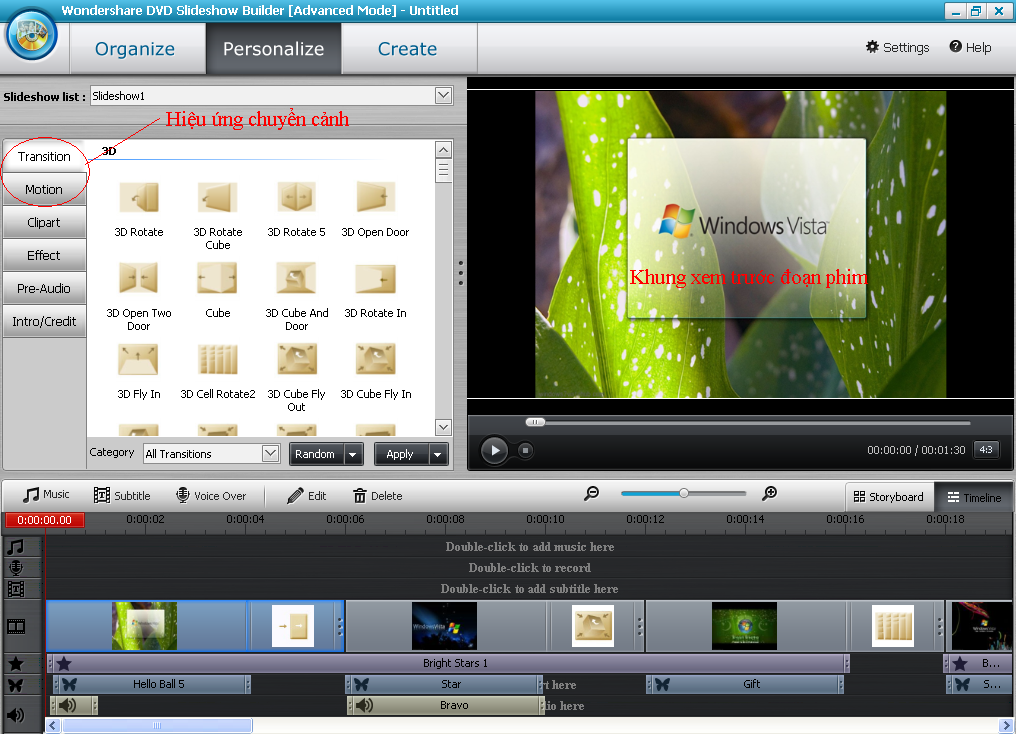The image size is (1016, 734).
Task: Toggle the 4:3 aspect ratio button
Action: pyautogui.click(x=986, y=450)
